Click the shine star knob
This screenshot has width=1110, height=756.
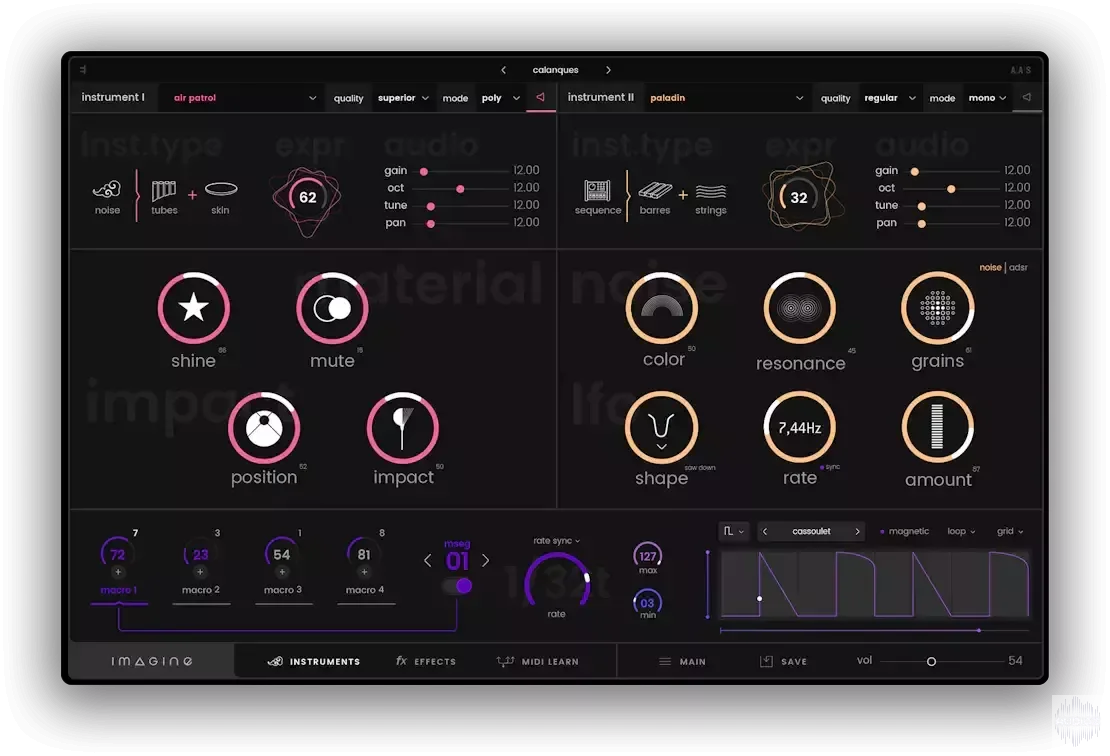pyautogui.click(x=193, y=308)
